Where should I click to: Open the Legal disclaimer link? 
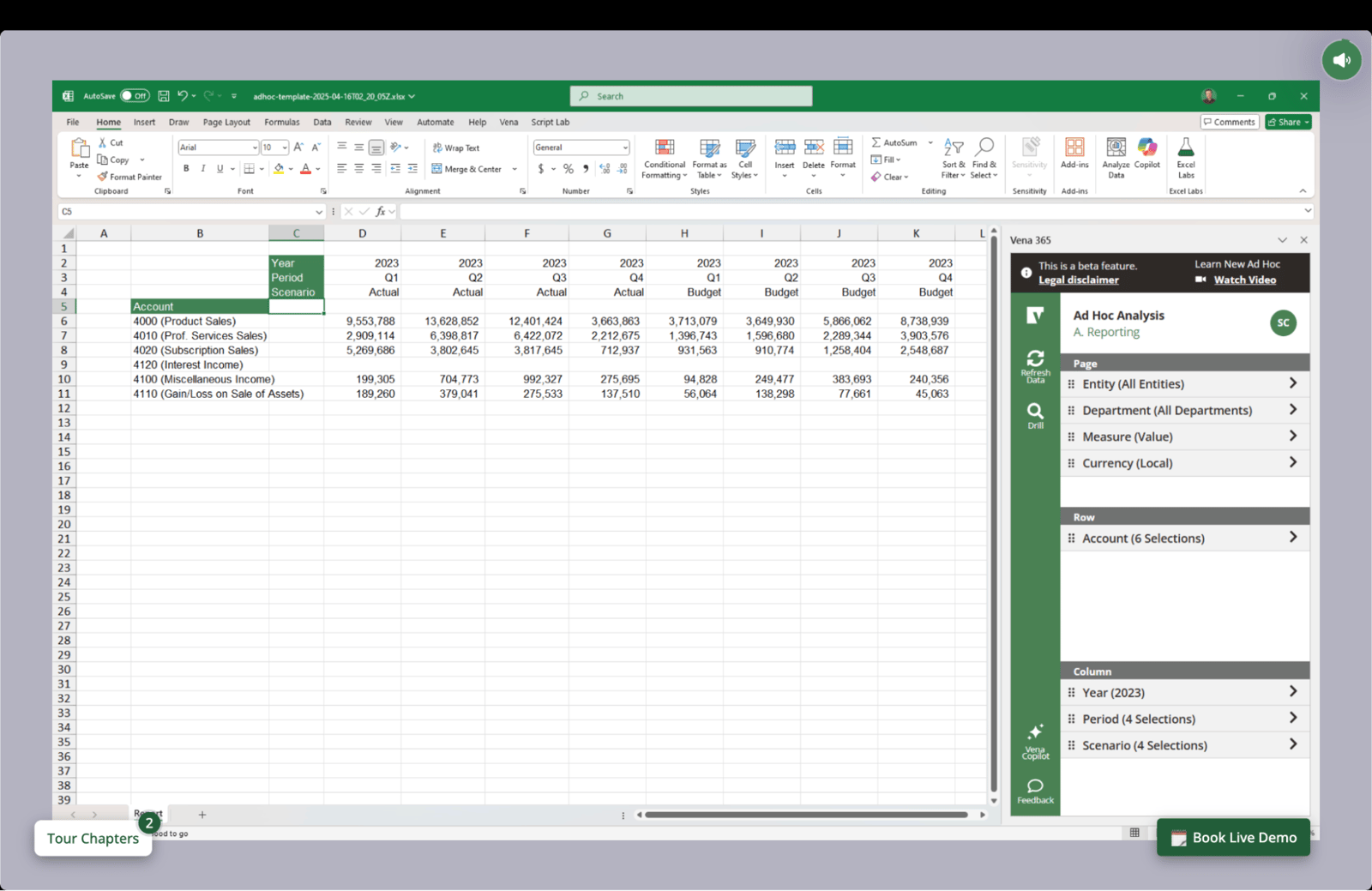pos(1079,280)
